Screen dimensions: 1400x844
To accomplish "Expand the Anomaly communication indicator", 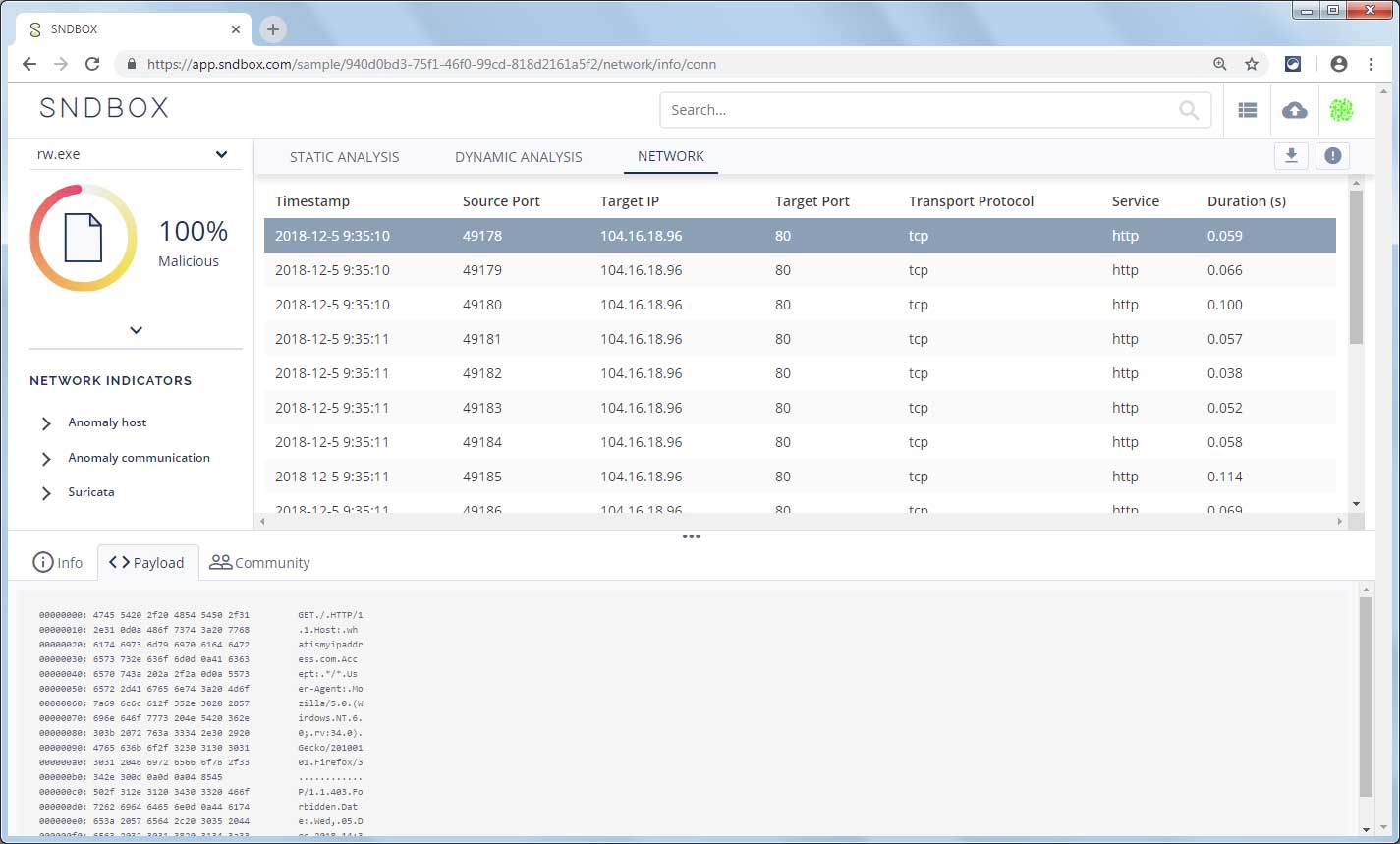I will pos(46,459).
